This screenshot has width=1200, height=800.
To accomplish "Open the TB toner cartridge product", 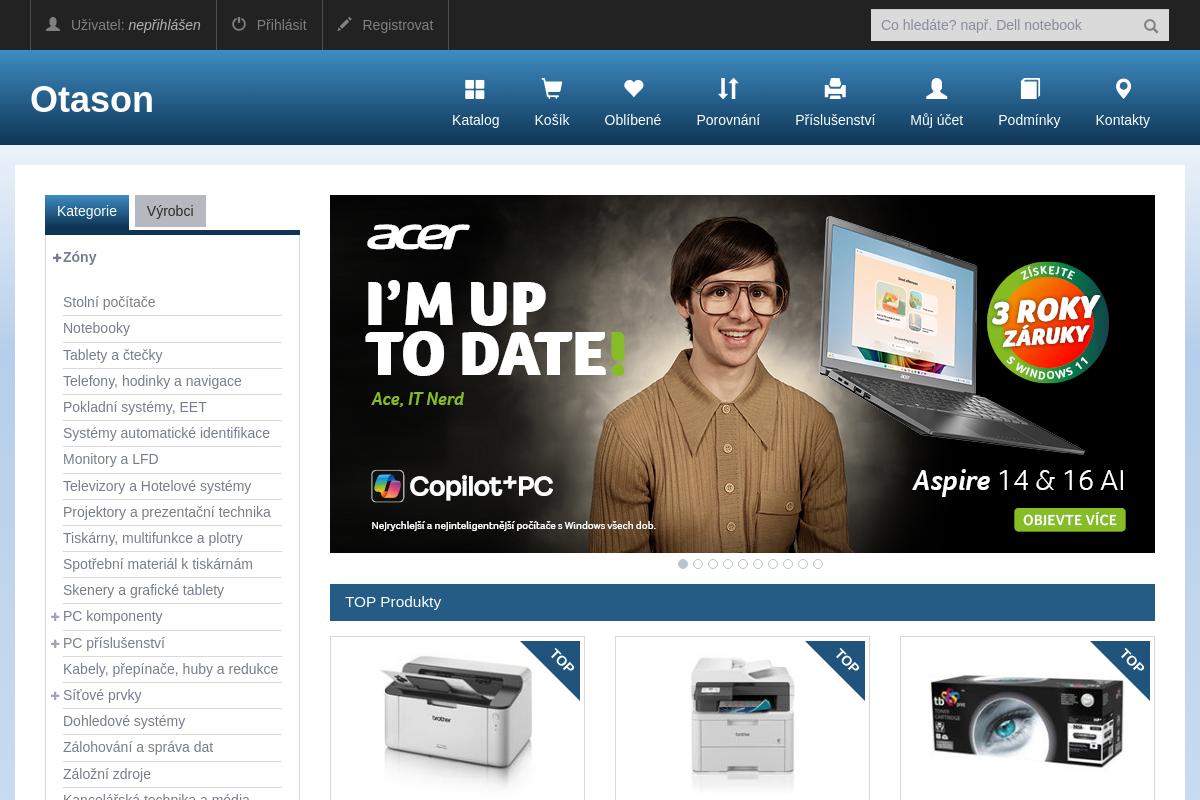I will (1027, 718).
